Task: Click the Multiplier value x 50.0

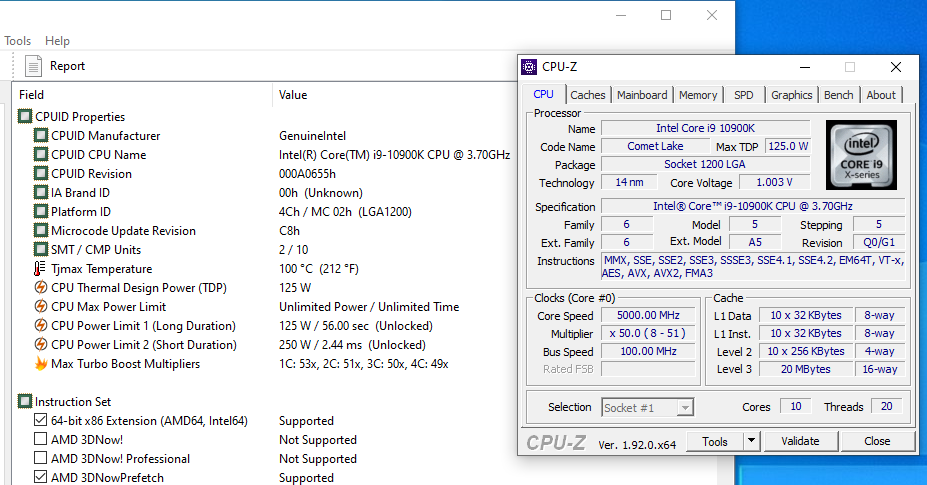Action: [649, 333]
